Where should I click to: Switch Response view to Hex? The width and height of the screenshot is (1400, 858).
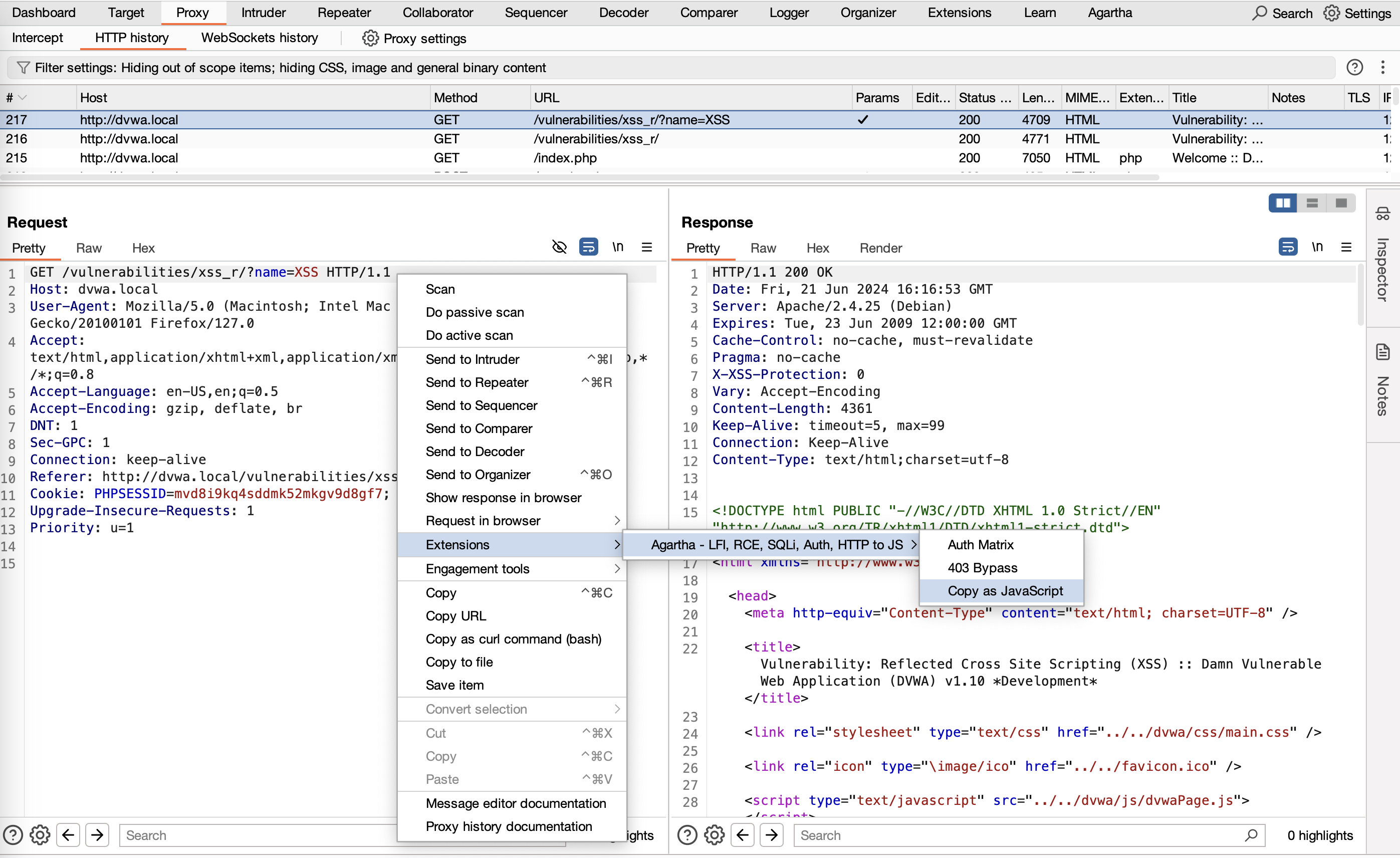[818, 248]
